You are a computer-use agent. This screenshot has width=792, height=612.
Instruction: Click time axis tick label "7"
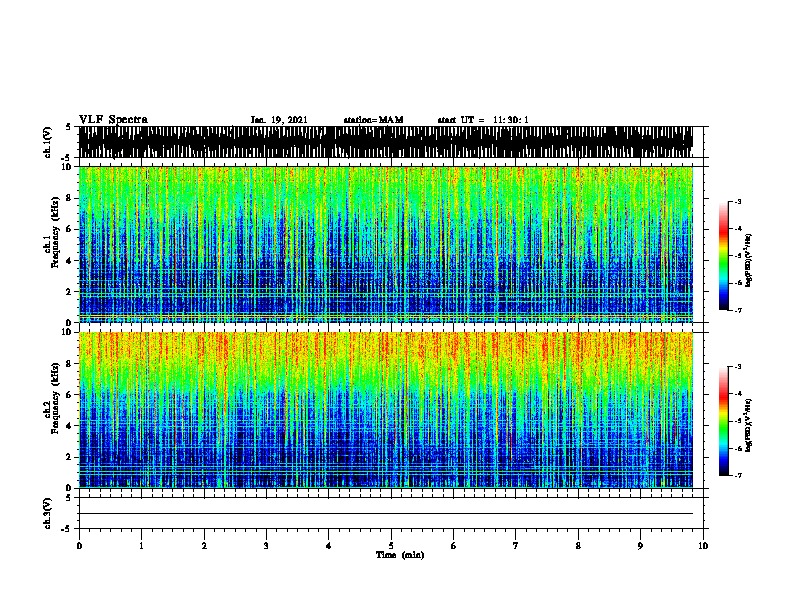click(516, 546)
